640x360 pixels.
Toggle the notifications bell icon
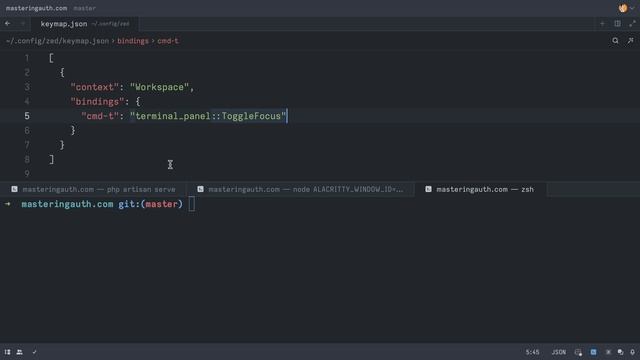[x=632, y=352]
